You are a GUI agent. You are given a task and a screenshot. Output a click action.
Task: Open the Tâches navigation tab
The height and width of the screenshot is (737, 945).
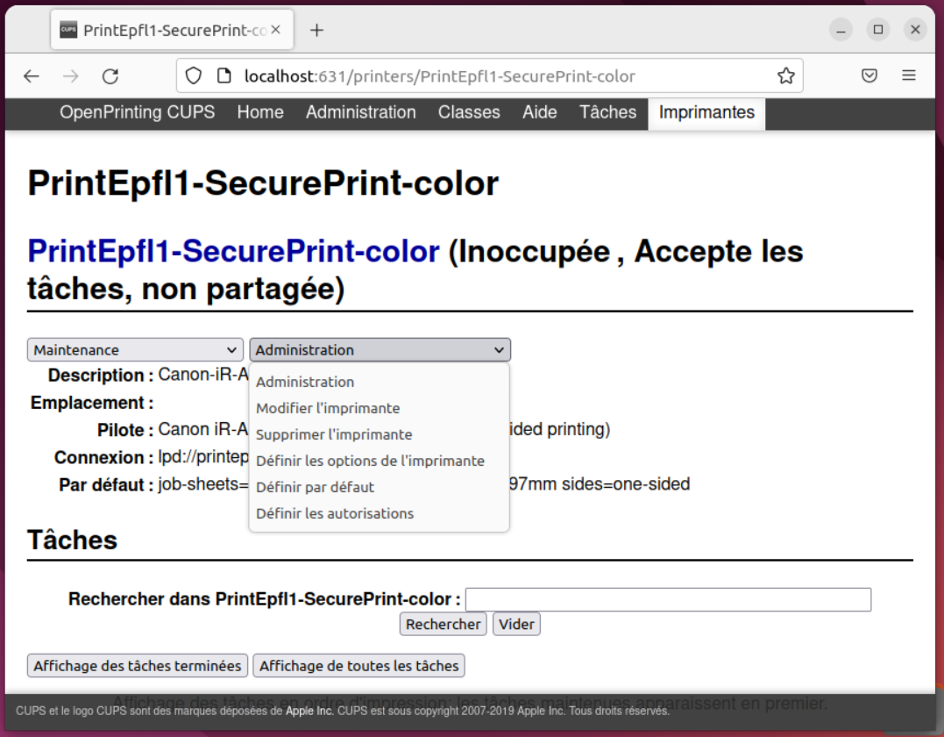point(608,113)
